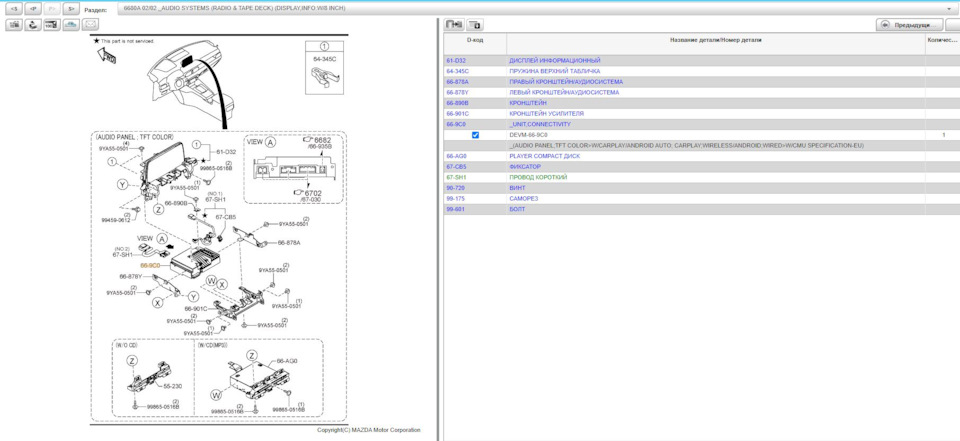Open '_UNIT,CONNECTIVITY' part link
The height and width of the screenshot is (441, 960).
[540, 124]
